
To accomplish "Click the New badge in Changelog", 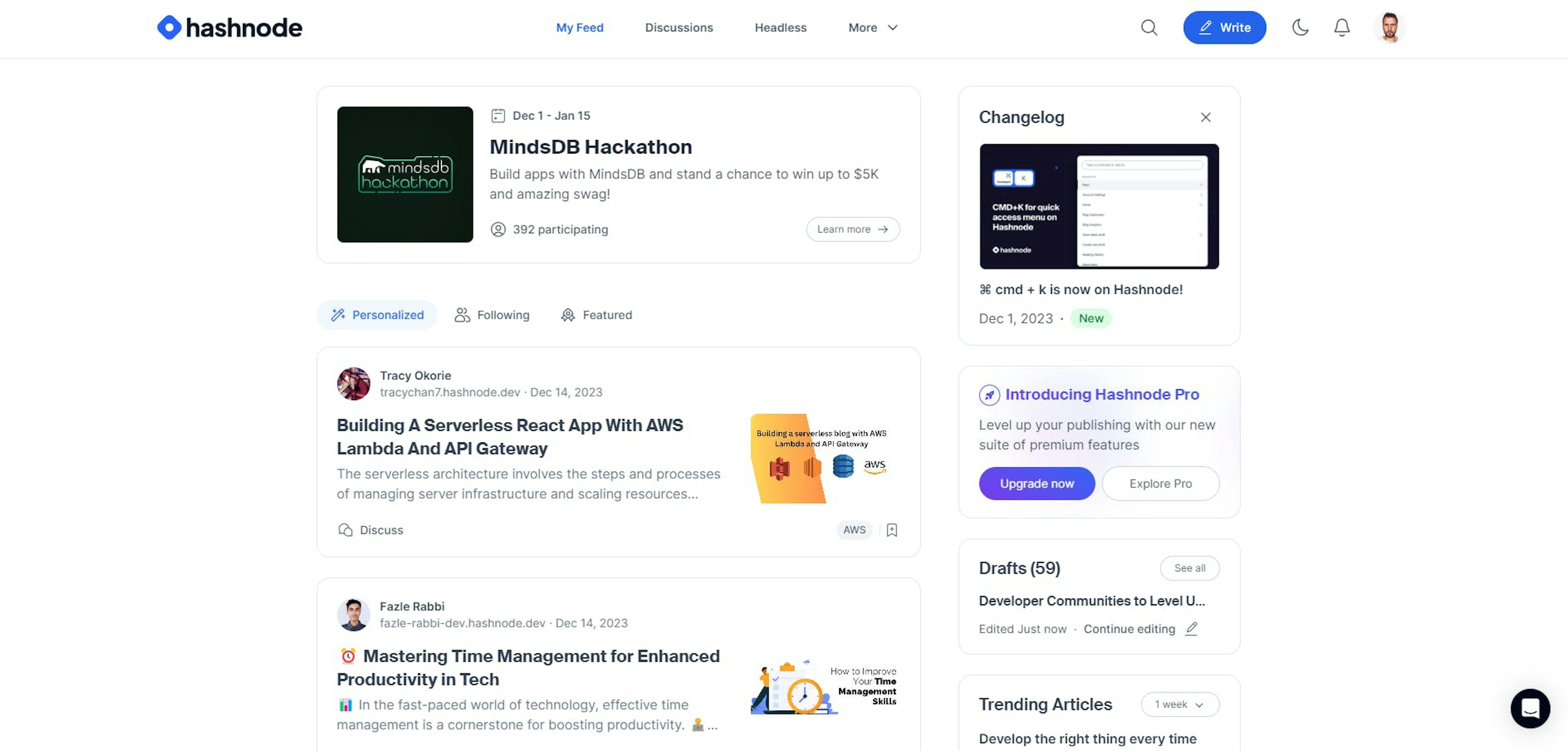I will [1091, 318].
